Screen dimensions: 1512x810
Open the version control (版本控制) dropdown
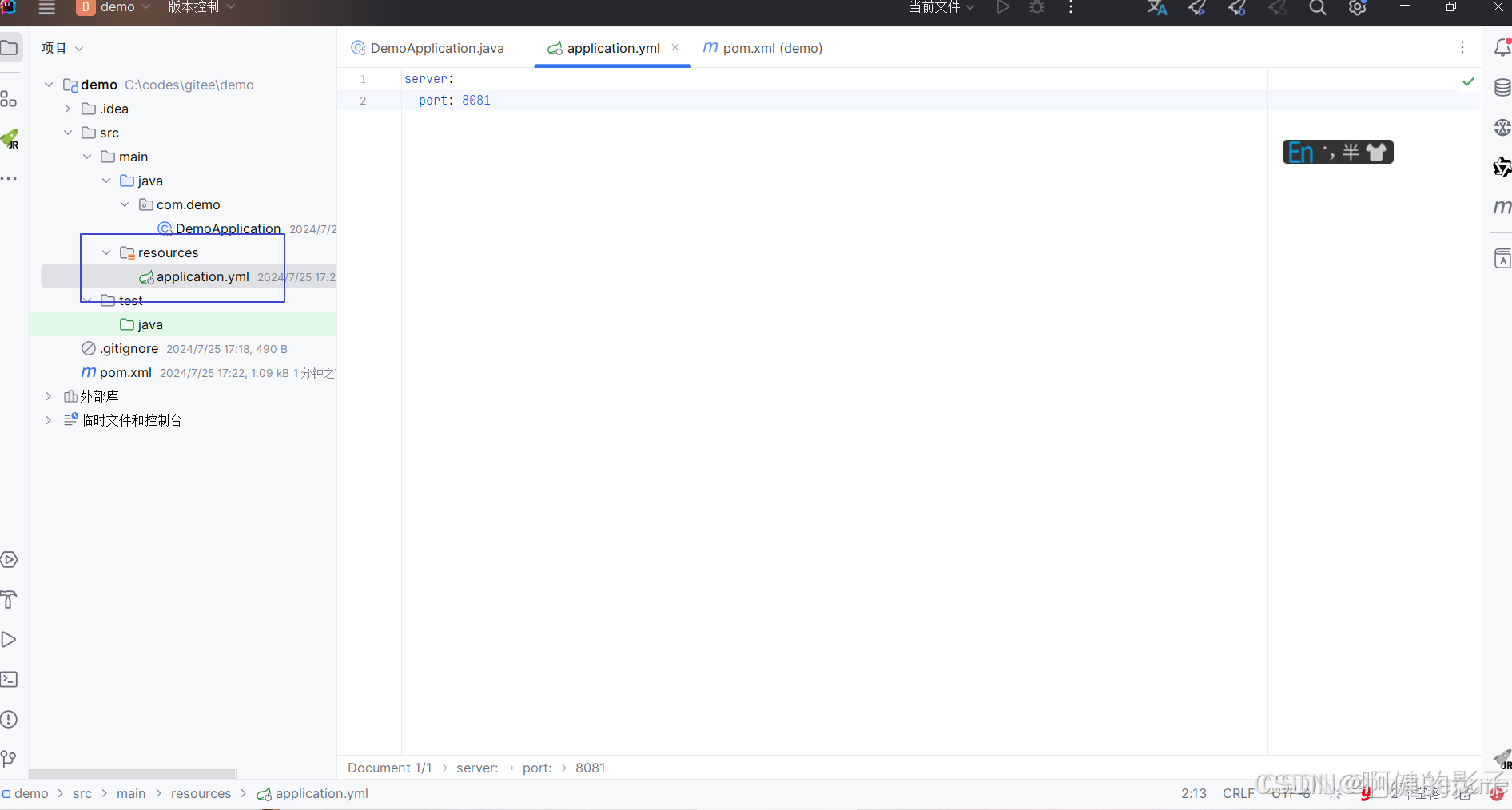point(201,7)
